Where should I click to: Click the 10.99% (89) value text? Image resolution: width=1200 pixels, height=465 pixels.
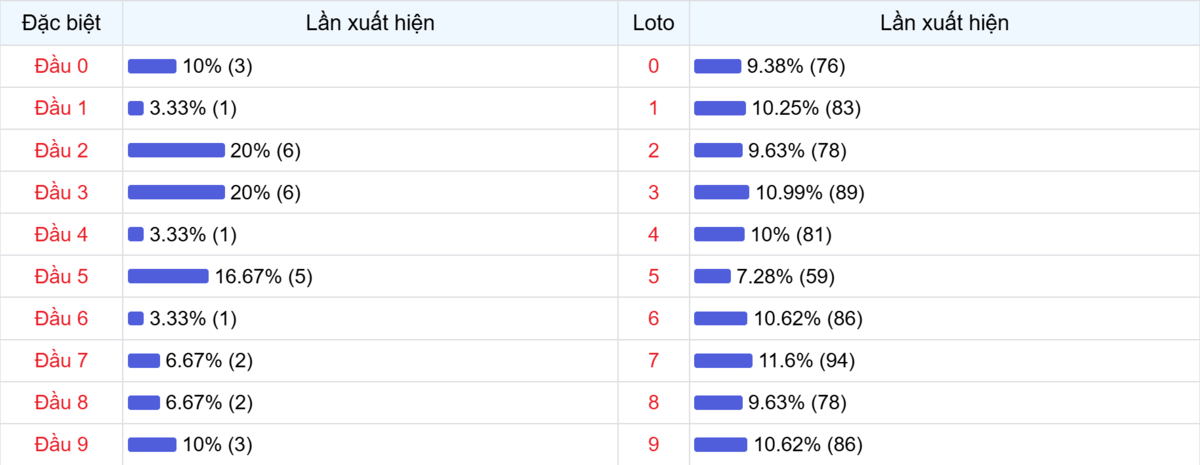(x=809, y=192)
